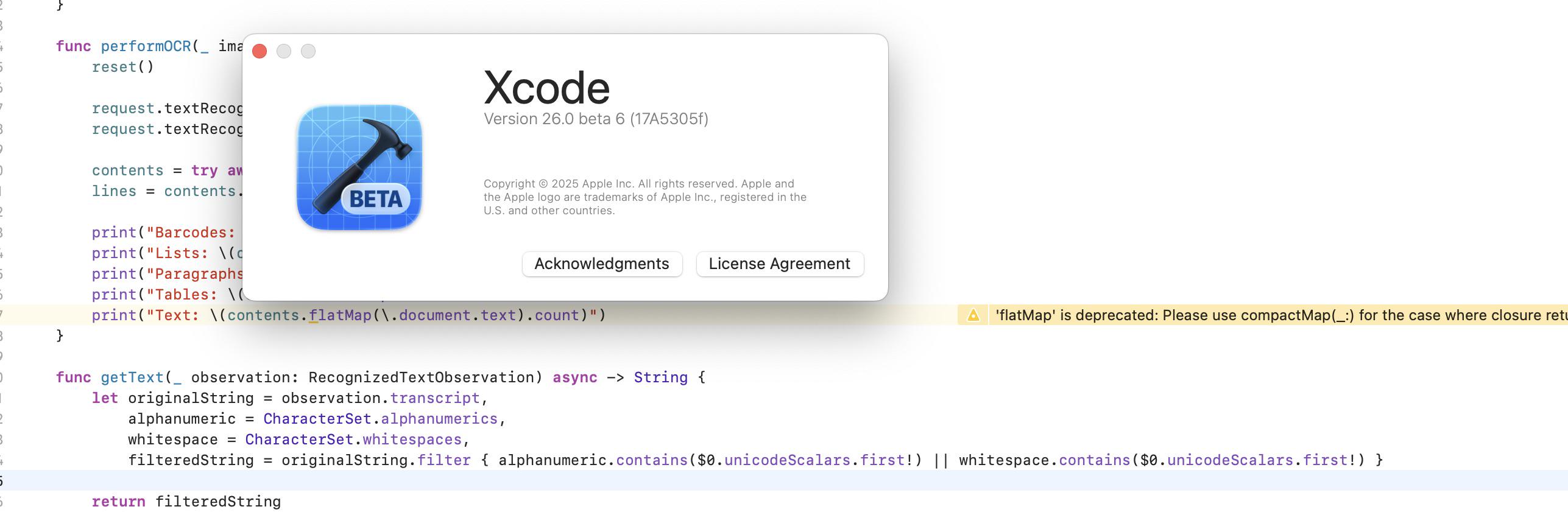Click print "Lists: line
This screenshot has height=515, width=1568.
pyautogui.click(x=168, y=253)
